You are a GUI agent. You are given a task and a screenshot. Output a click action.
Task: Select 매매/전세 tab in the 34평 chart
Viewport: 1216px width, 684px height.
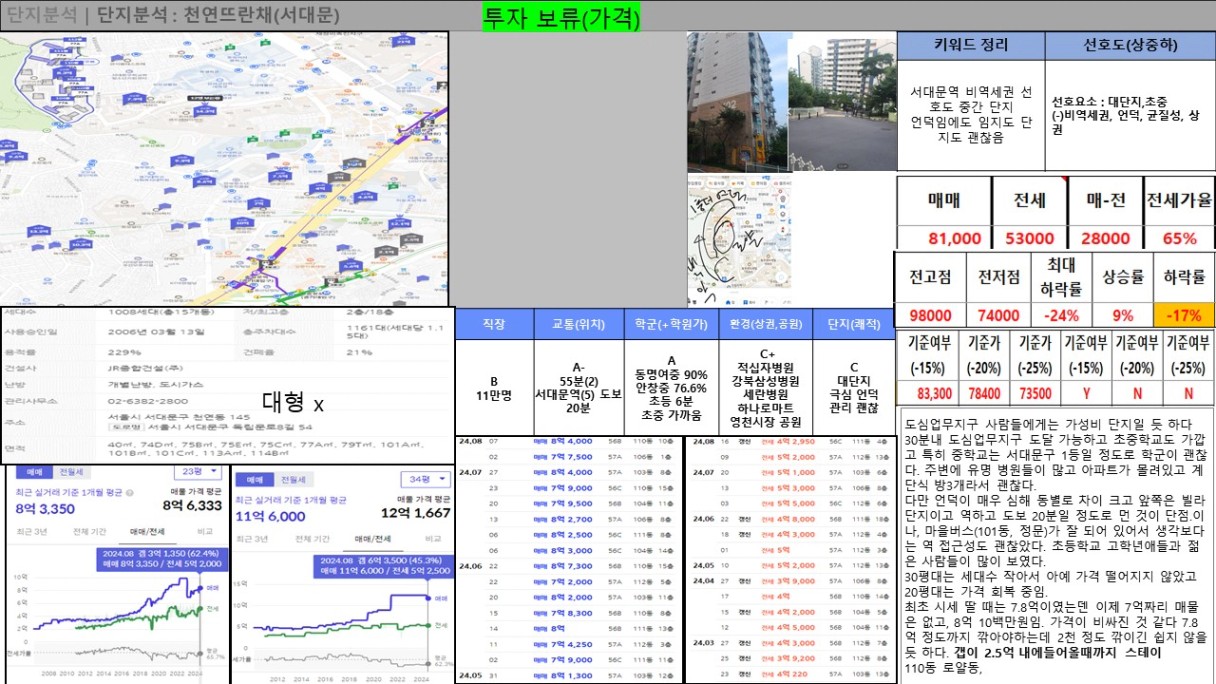click(x=372, y=539)
